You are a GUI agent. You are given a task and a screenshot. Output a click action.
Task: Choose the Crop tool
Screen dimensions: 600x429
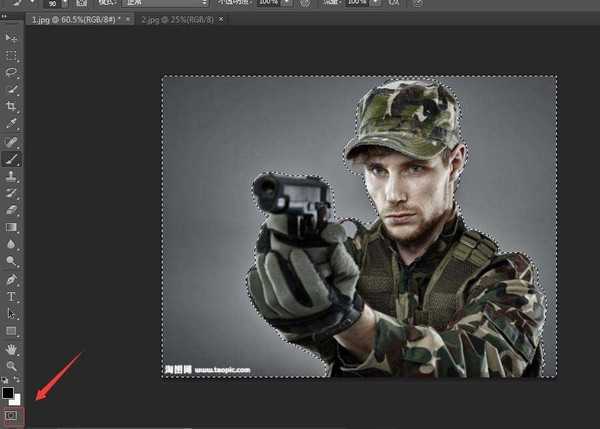[12, 106]
